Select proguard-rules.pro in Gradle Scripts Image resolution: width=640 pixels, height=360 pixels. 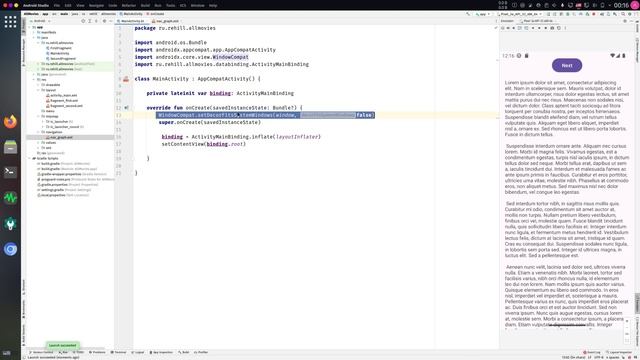(x=53, y=179)
